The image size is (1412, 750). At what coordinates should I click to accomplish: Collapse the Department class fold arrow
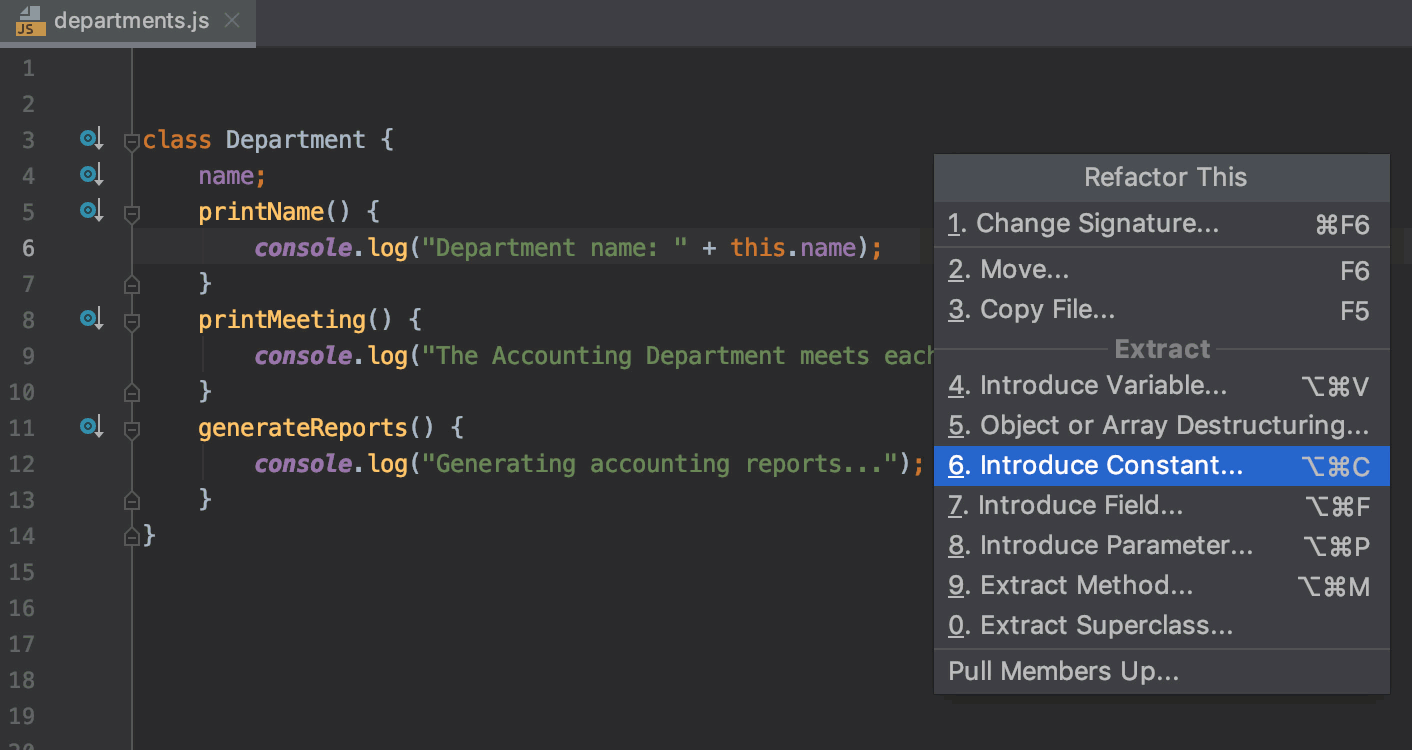pos(131,142)
